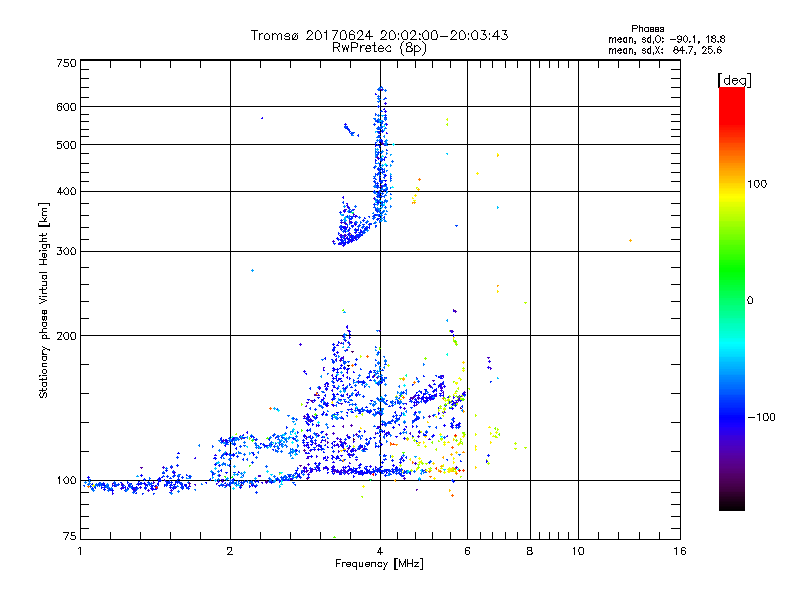The height and width of the screenshot is (600, 800).
Task: Click the x-axis tick label '1'
Action: pyautogui.click(x=80, y=551)
